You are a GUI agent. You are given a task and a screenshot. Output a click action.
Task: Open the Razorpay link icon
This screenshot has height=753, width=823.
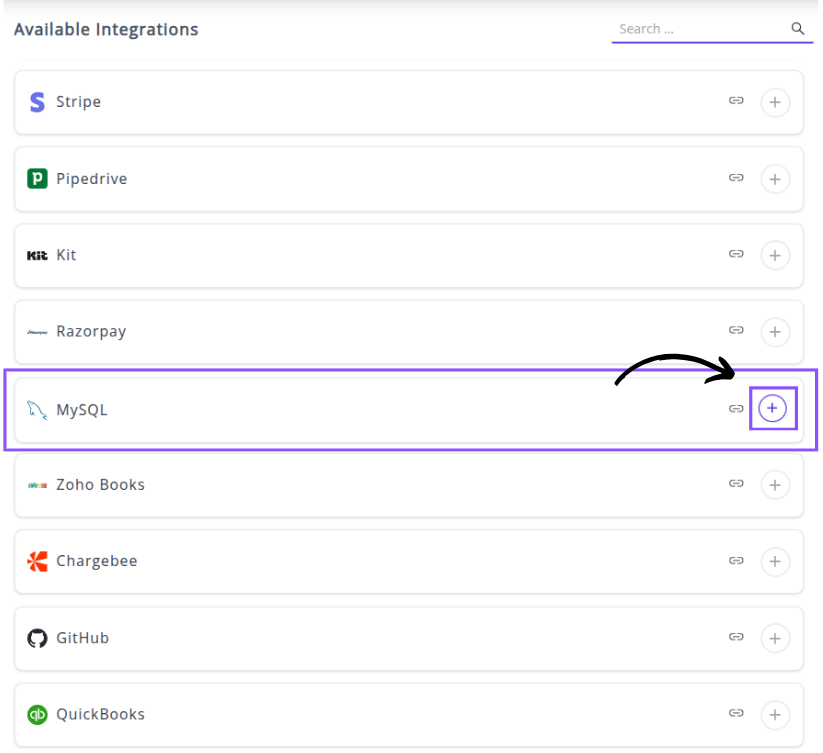pyautogui.click(x=736, y=331)
